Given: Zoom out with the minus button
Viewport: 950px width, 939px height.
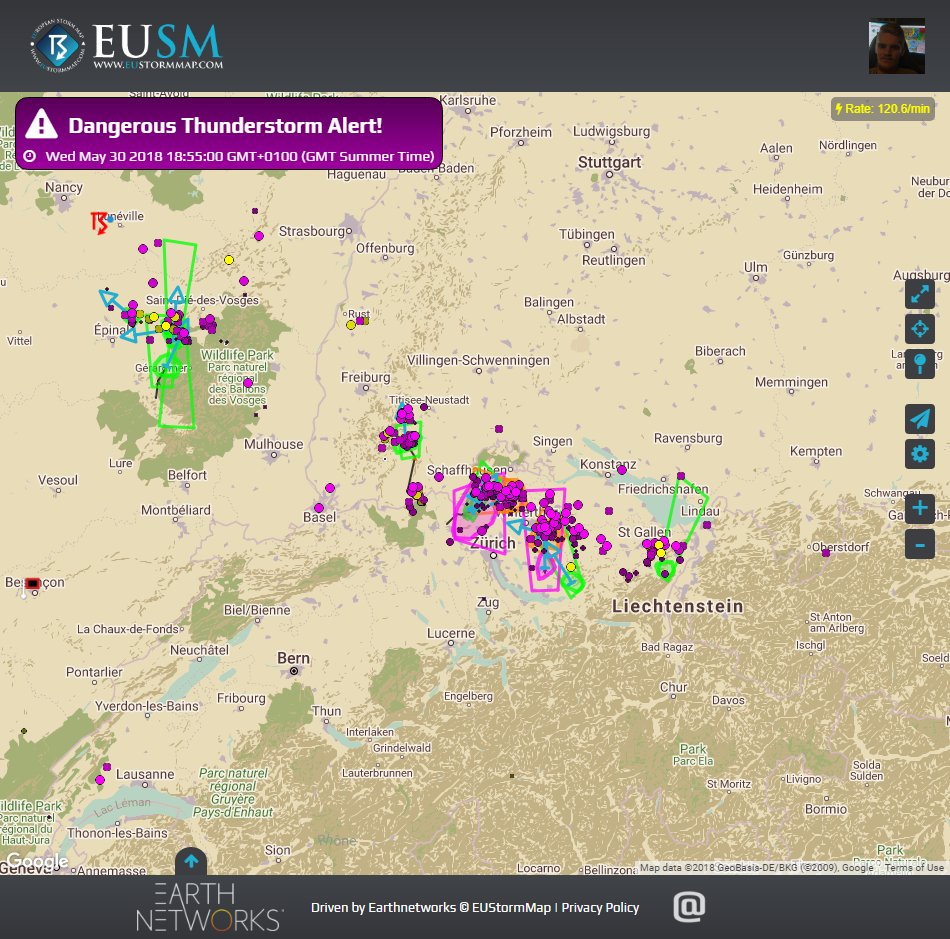Looking at the screenshot, I should click(x=920, y=544).
